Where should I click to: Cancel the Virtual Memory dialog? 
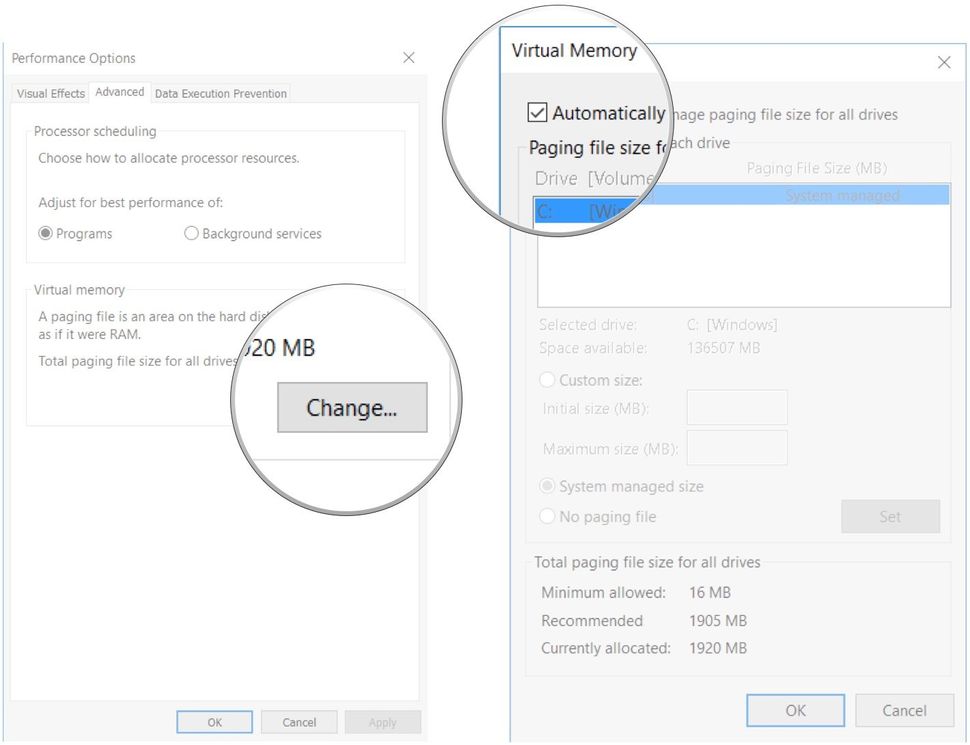pos(904,710)
